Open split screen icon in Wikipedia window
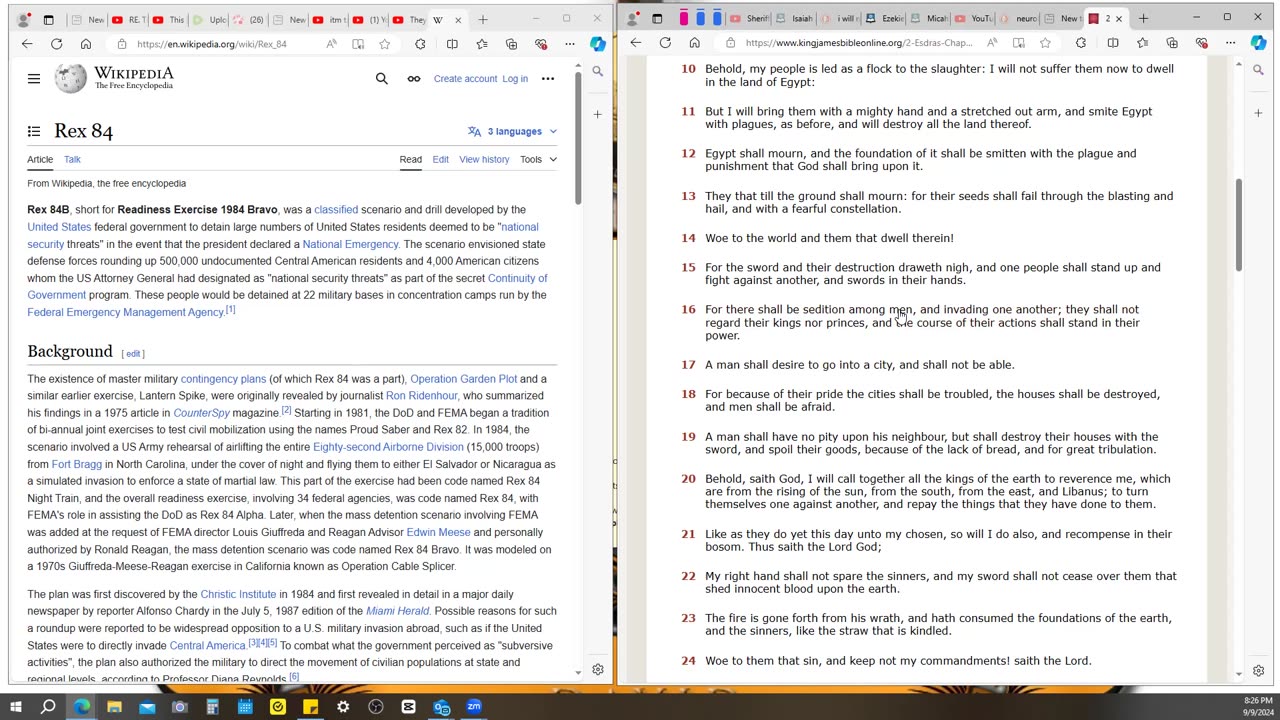1280x720 pixels. coord(452,44)
